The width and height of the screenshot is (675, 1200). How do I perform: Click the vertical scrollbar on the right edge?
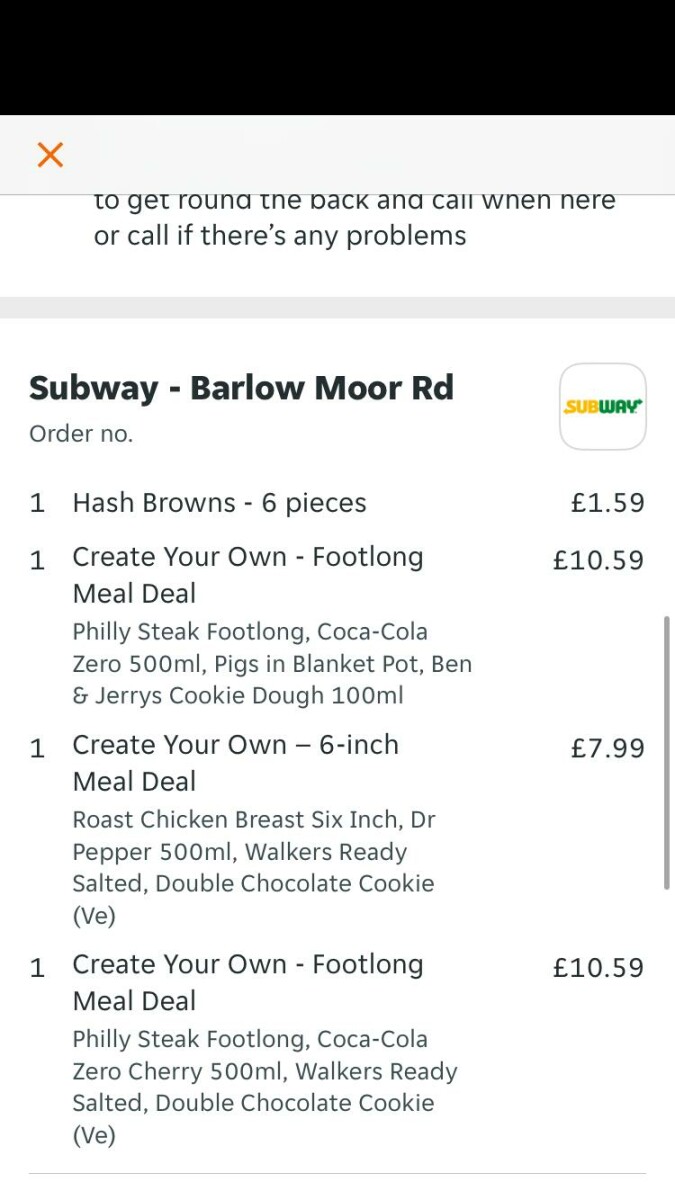[667, 752]
